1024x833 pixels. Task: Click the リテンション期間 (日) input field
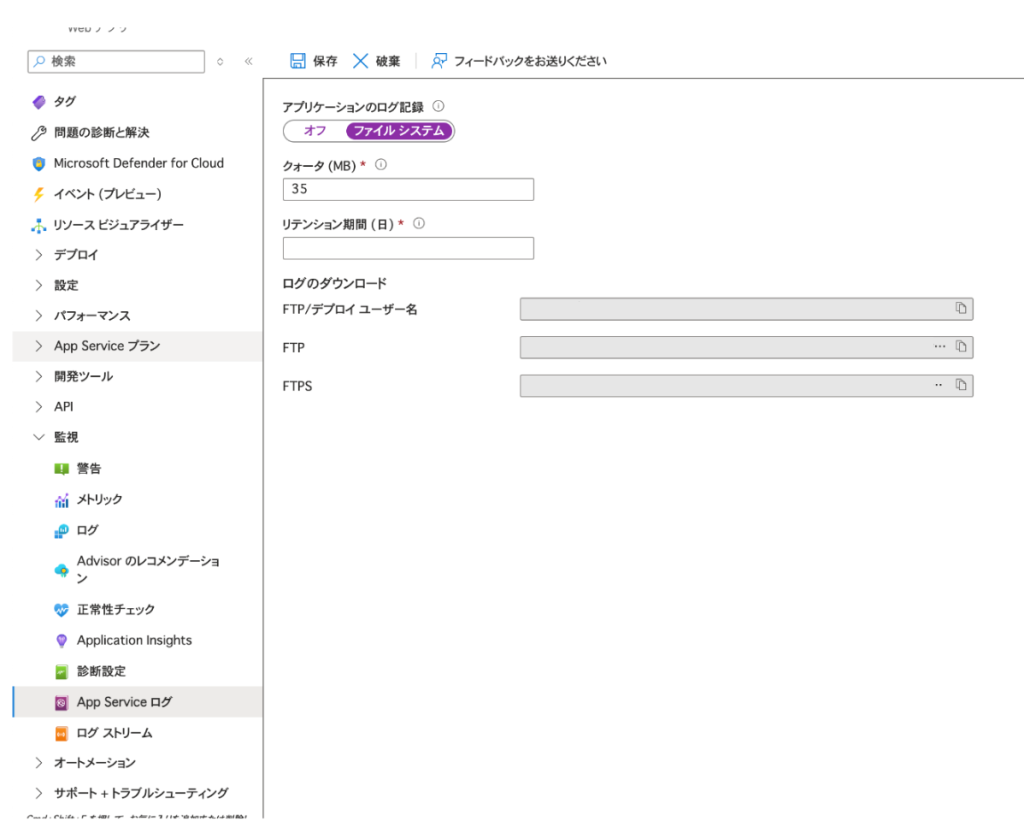(408, 248)
